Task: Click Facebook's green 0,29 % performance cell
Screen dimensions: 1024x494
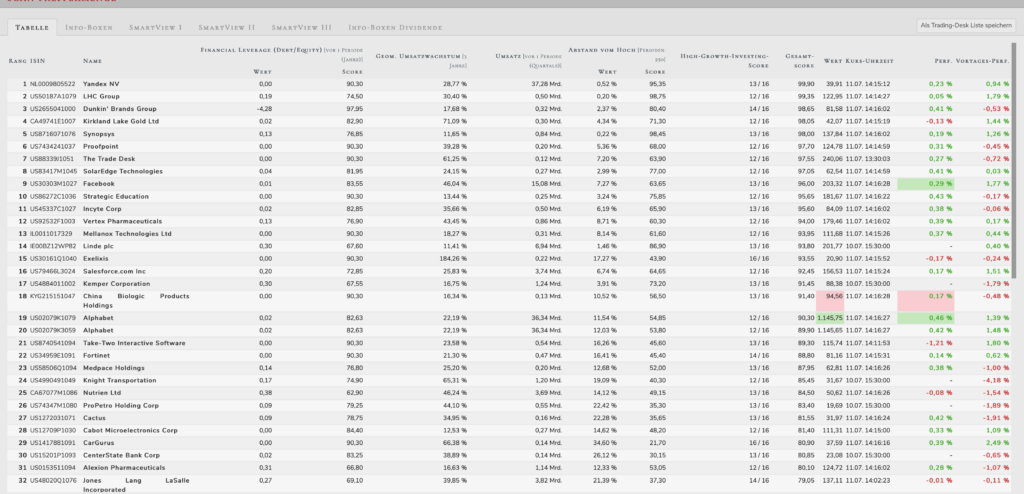Action: pyautogui.click(x=925, y=184)
